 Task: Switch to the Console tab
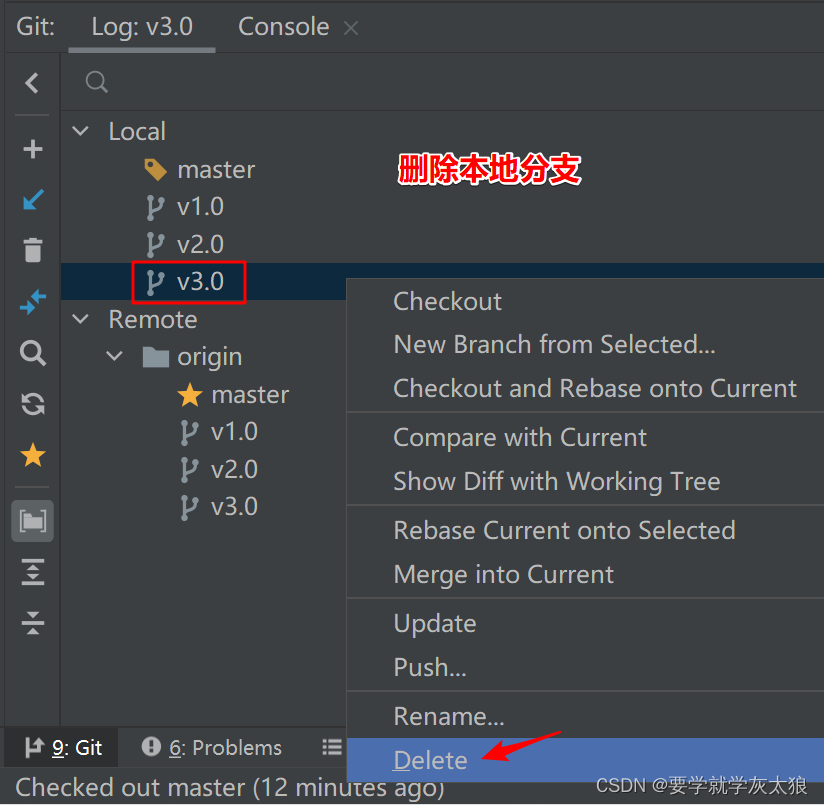point(283,26)
